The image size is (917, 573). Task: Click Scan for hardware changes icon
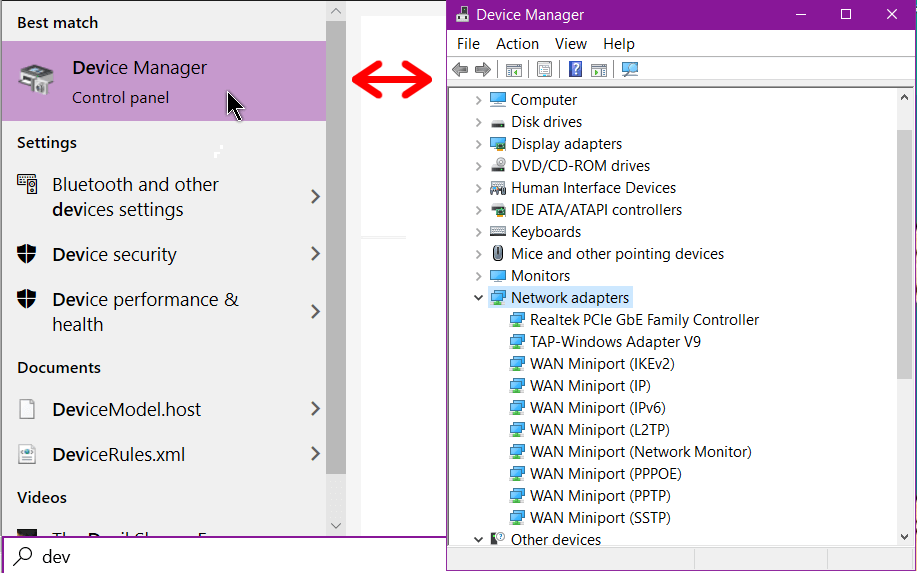630,70
